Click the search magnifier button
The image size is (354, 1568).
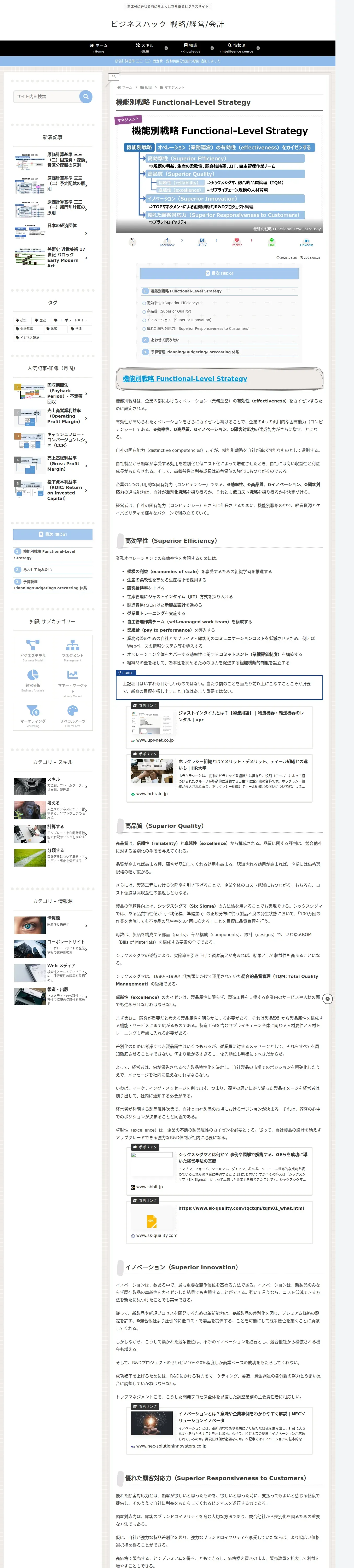click(86, 96)
